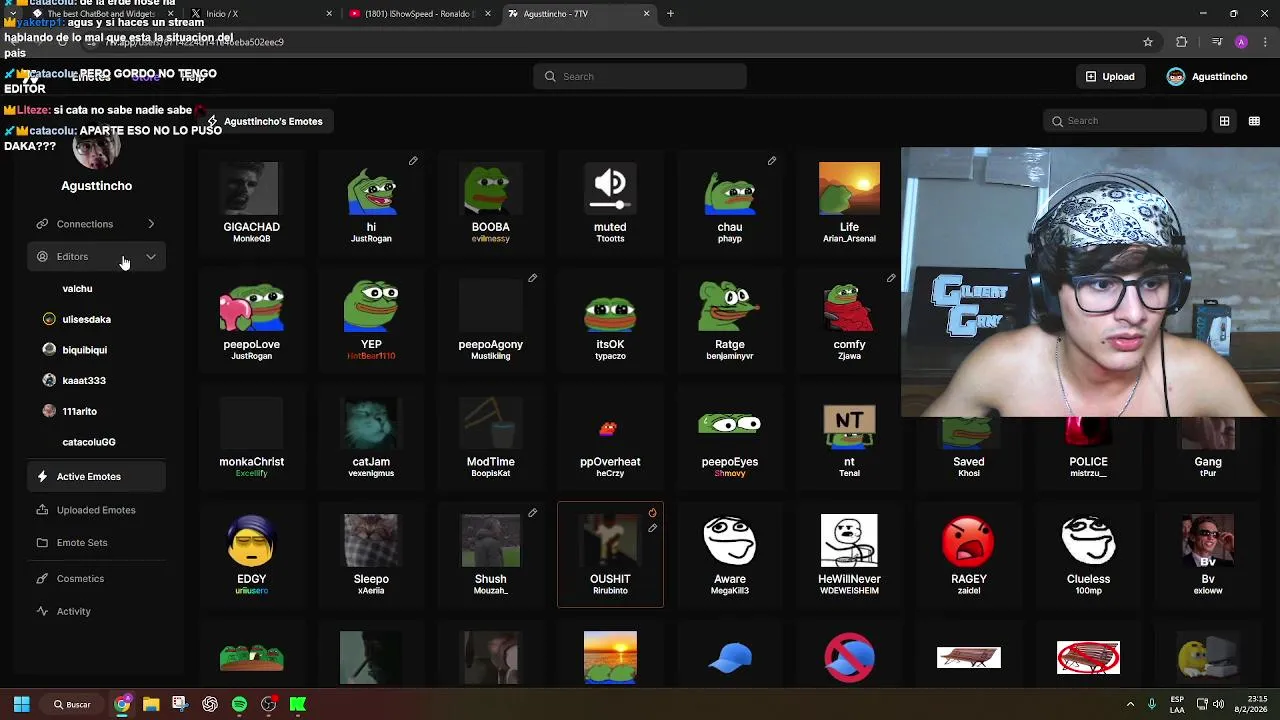Open the Life sunset emote
The width and height of the screenshot is (1280, 720).
click(x=849, y=202)
